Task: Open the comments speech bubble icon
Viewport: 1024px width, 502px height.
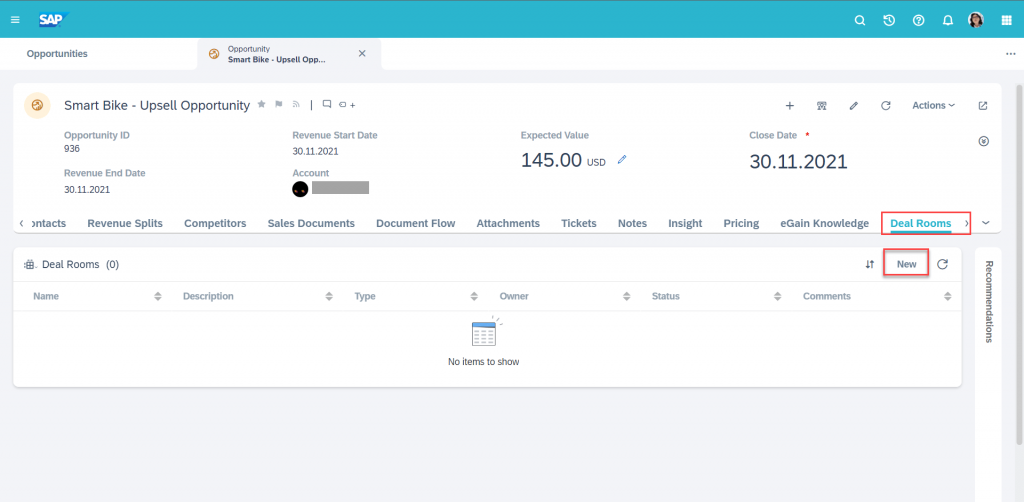Action: click(327, 104)
